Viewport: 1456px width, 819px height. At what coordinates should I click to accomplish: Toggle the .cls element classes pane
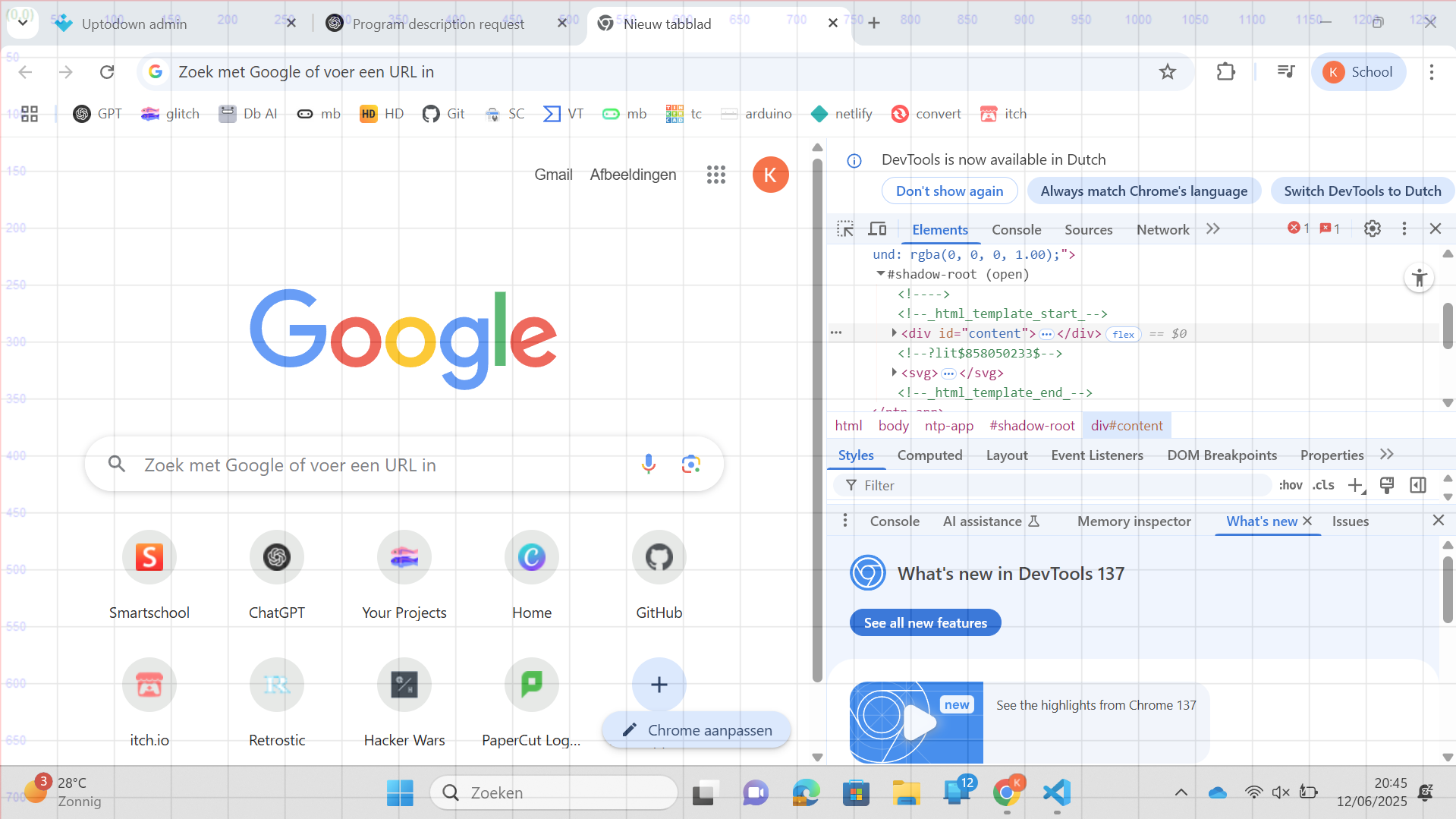pyautogui.click(x=1323, y=485)
